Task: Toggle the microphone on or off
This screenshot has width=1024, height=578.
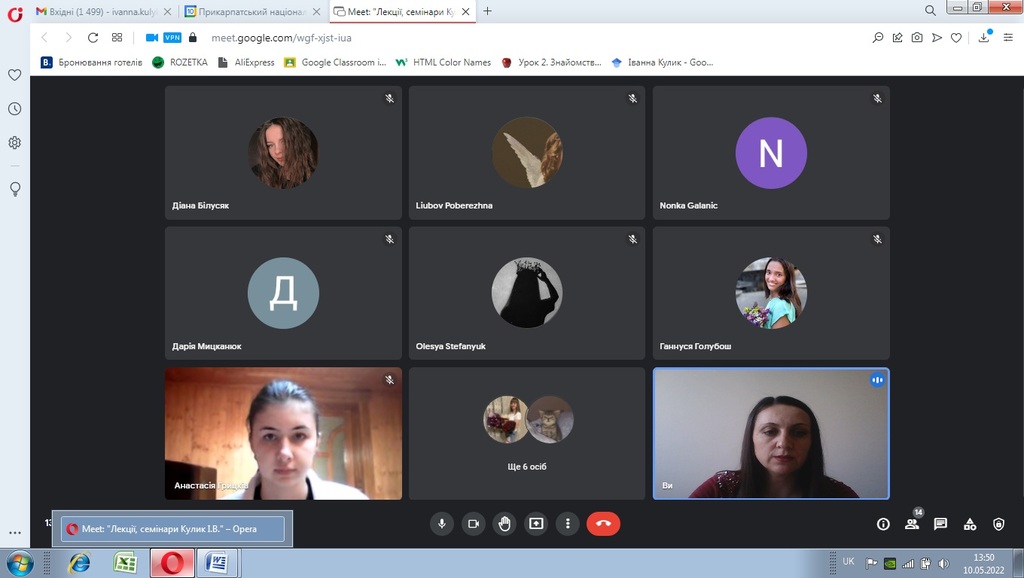Action: coord(442,523)
